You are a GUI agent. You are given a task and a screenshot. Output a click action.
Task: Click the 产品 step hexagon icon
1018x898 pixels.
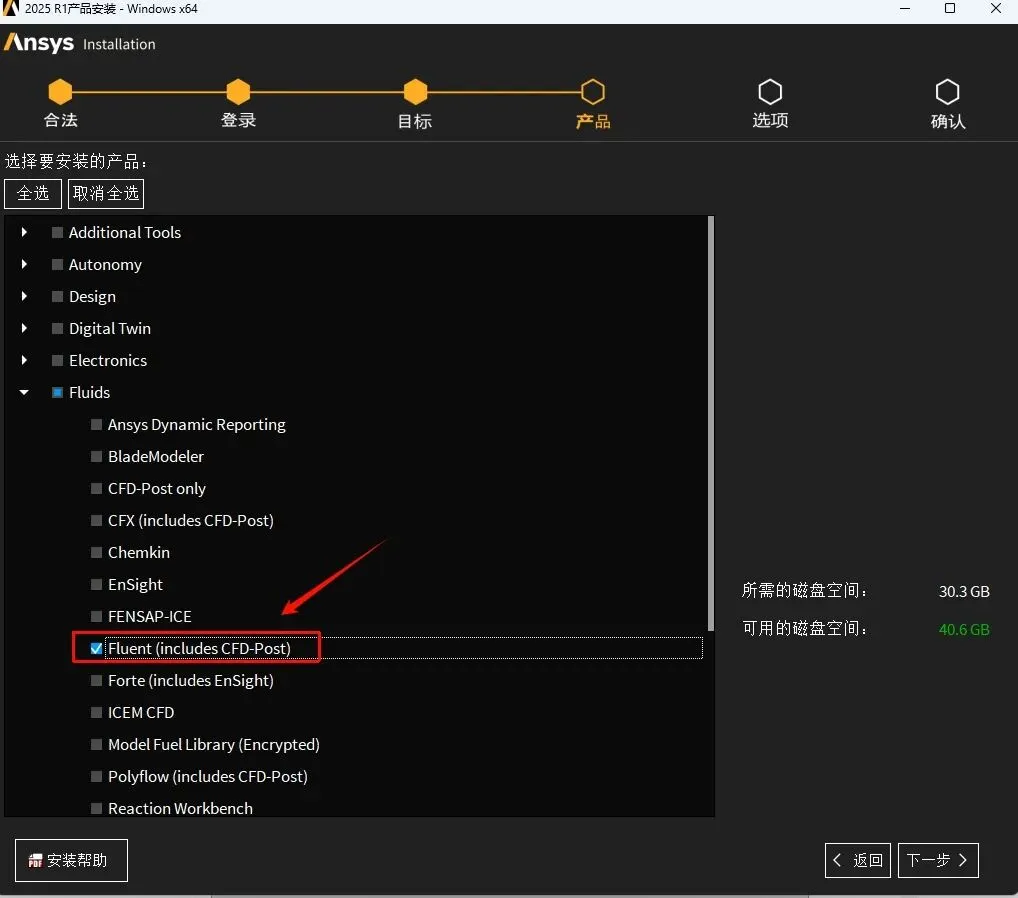(593, 92)
